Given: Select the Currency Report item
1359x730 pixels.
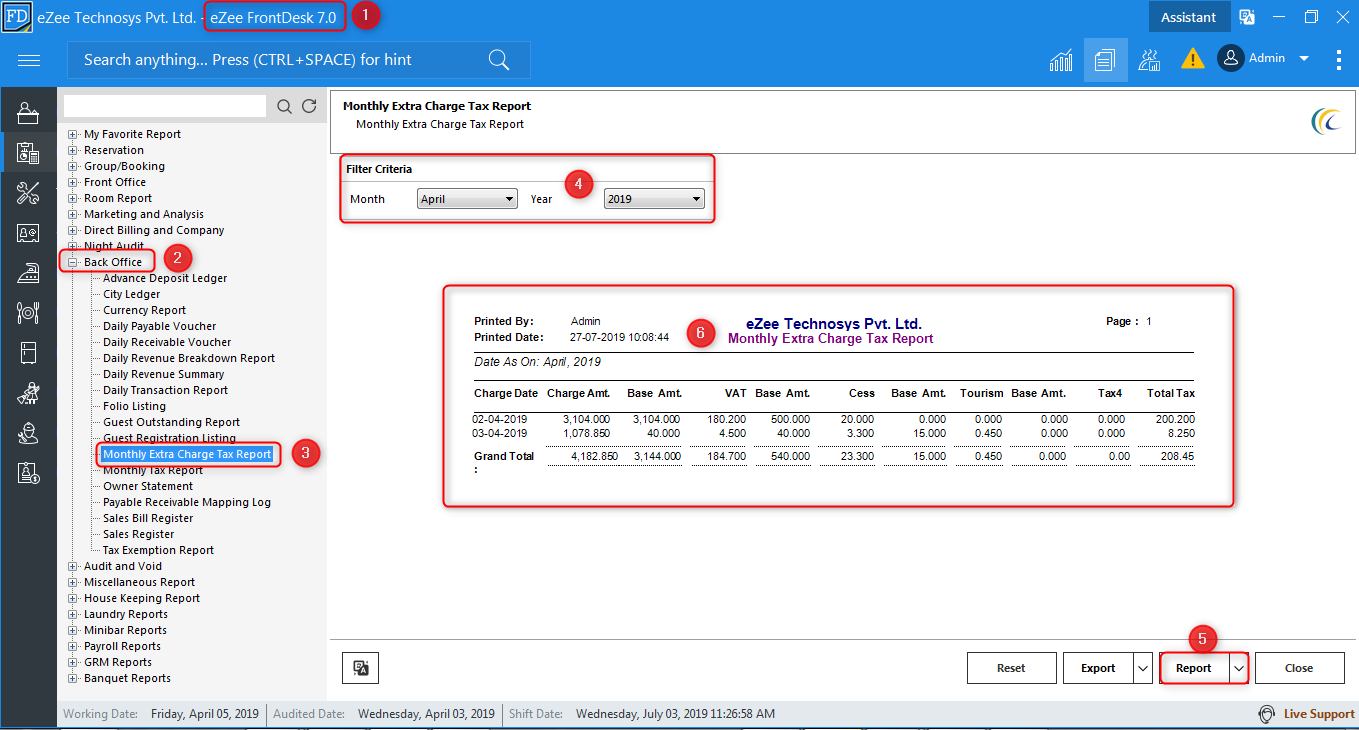Looking at the screenshot, I should [x=144, y=310].
